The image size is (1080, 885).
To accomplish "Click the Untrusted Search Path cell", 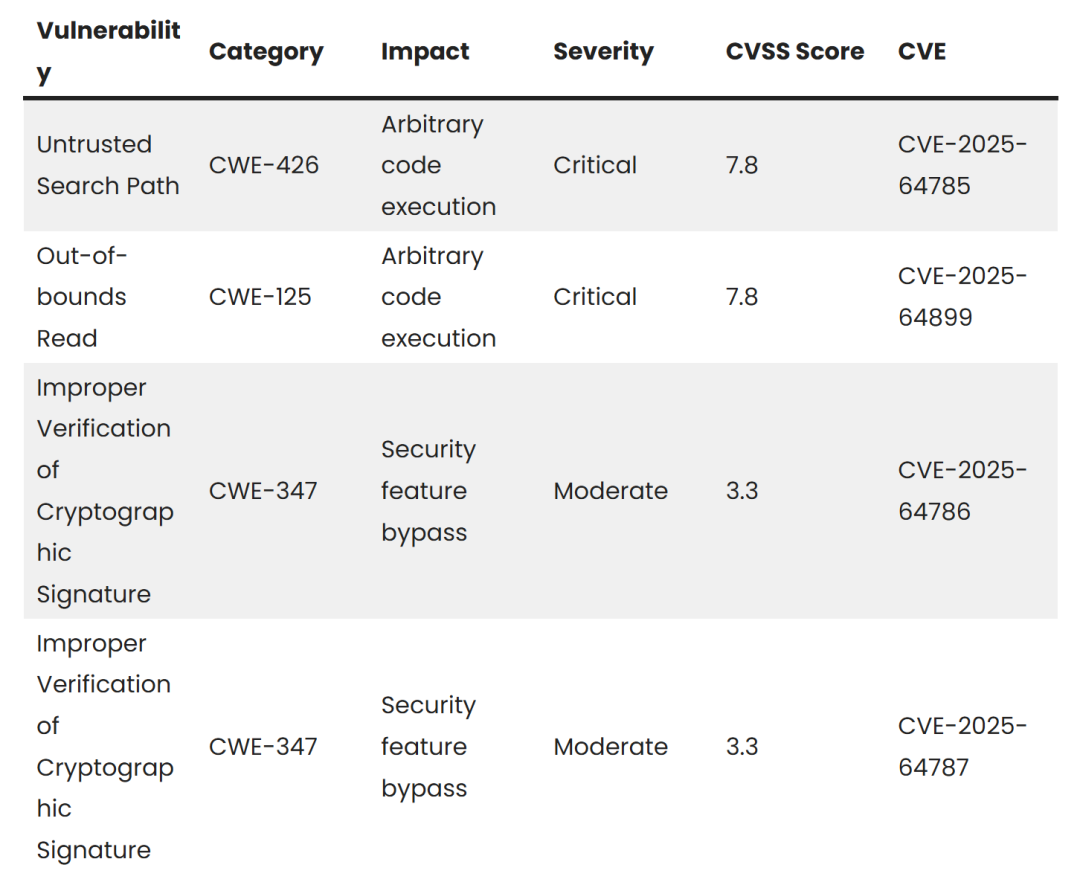I will [108, 165].
